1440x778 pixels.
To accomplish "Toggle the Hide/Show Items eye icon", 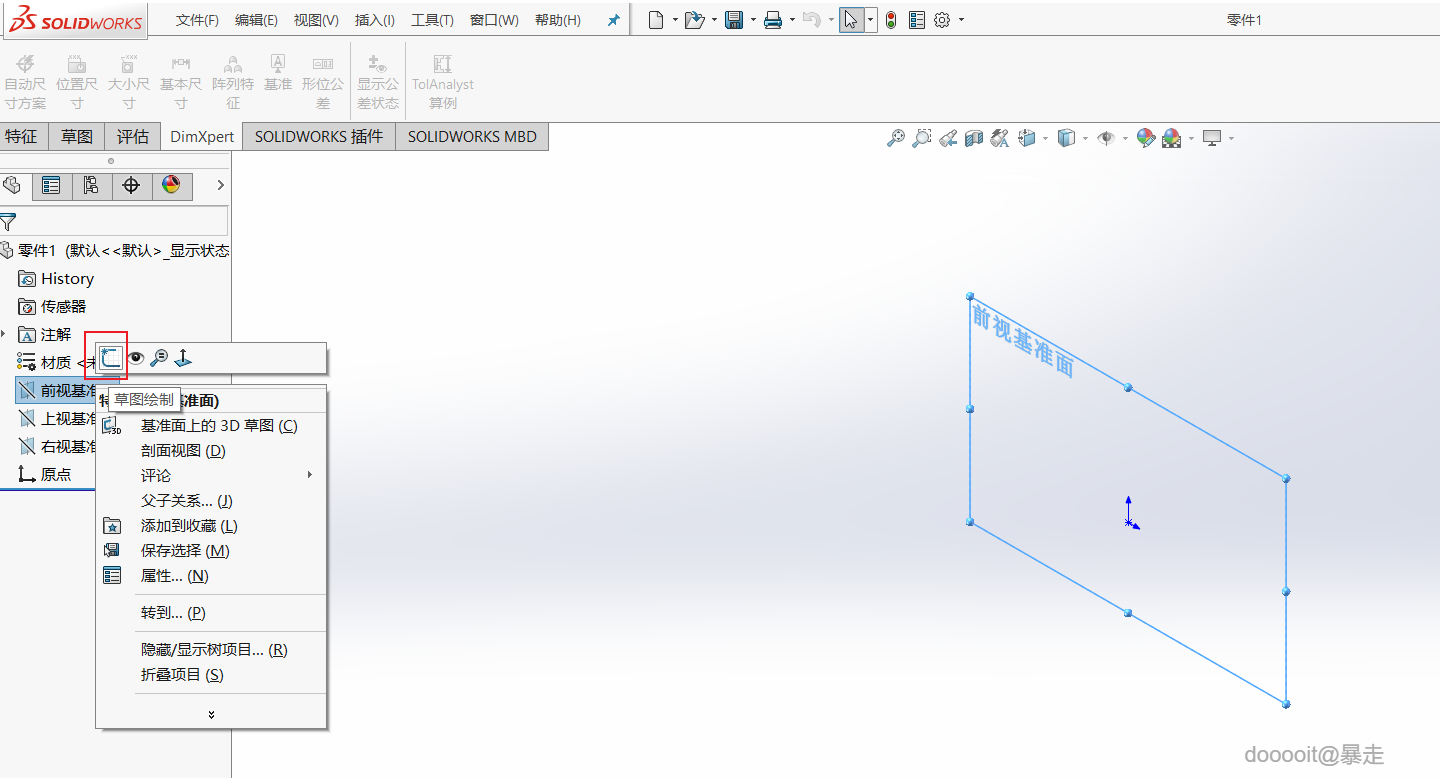I will pyautogui.click(x=1105, y=138).
